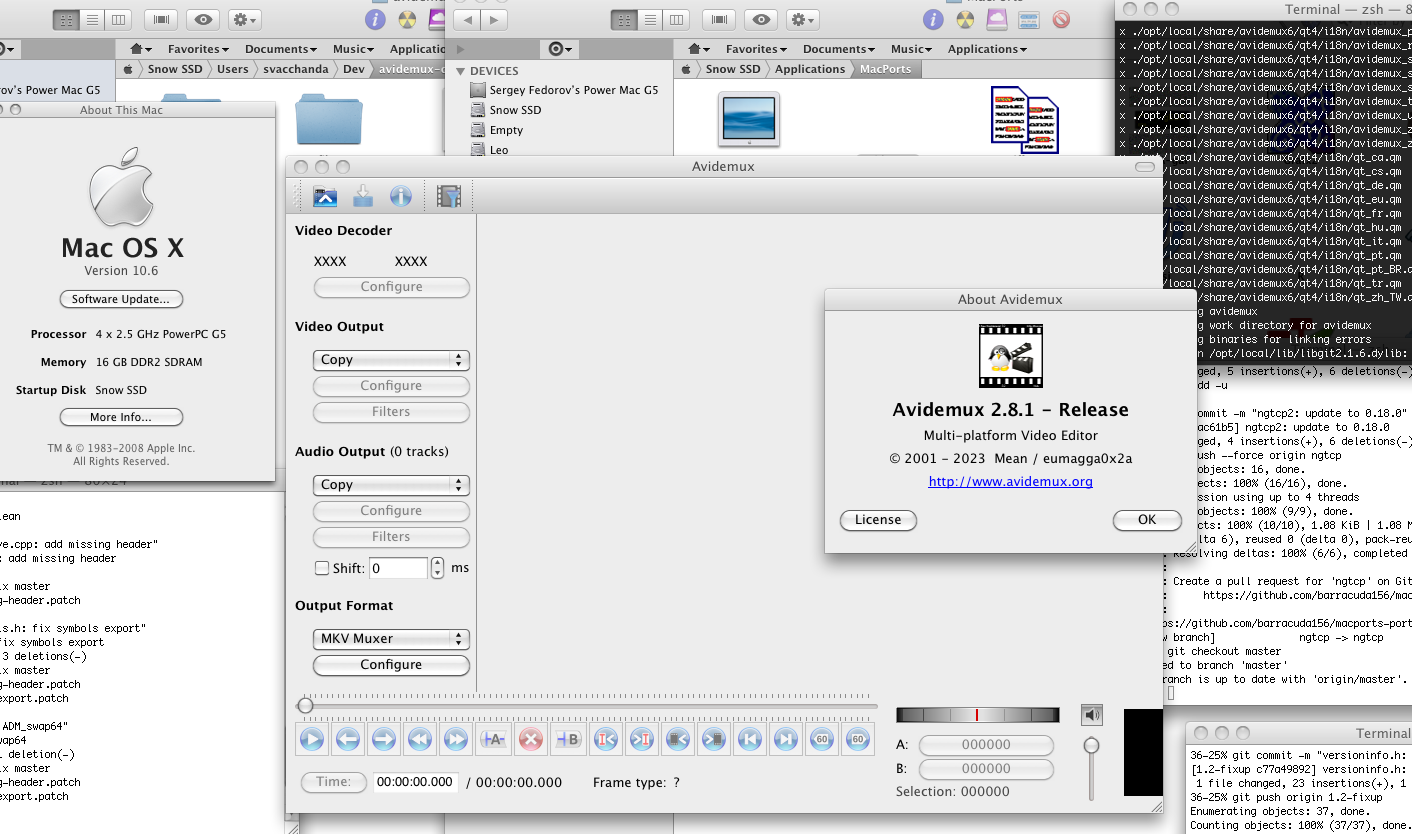Seek to next black frame

[714, 740]
